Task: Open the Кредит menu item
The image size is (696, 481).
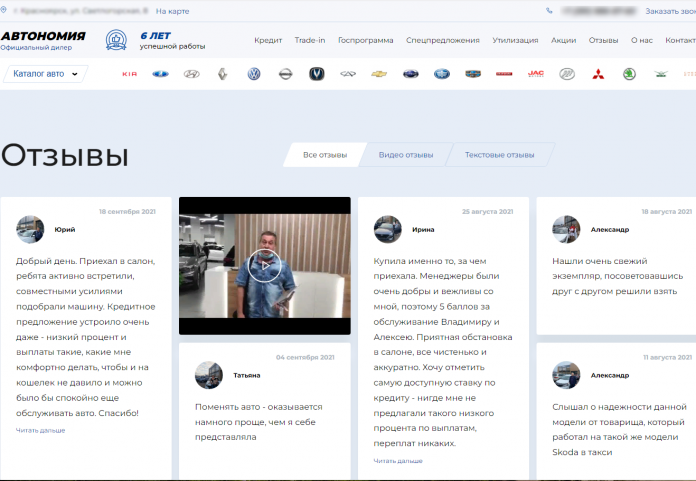Action: [268, 40]
